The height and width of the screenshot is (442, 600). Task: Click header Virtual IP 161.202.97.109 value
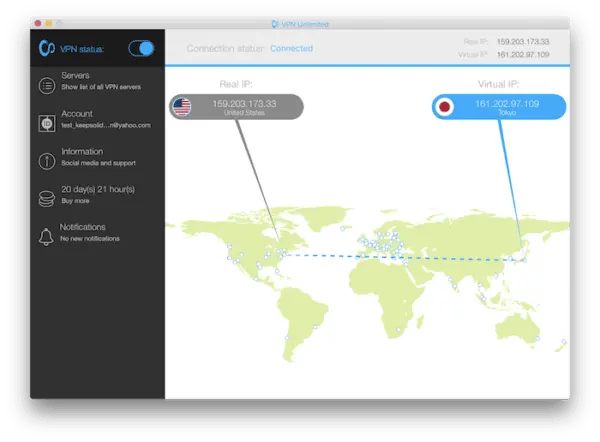523,55
